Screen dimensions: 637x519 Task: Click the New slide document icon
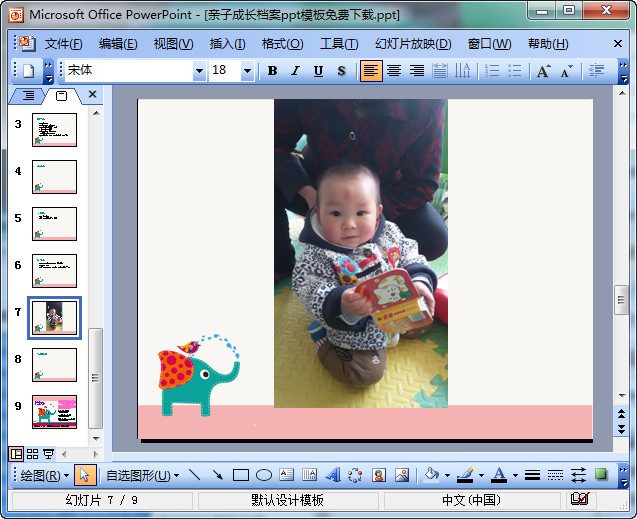pos(28,71)
